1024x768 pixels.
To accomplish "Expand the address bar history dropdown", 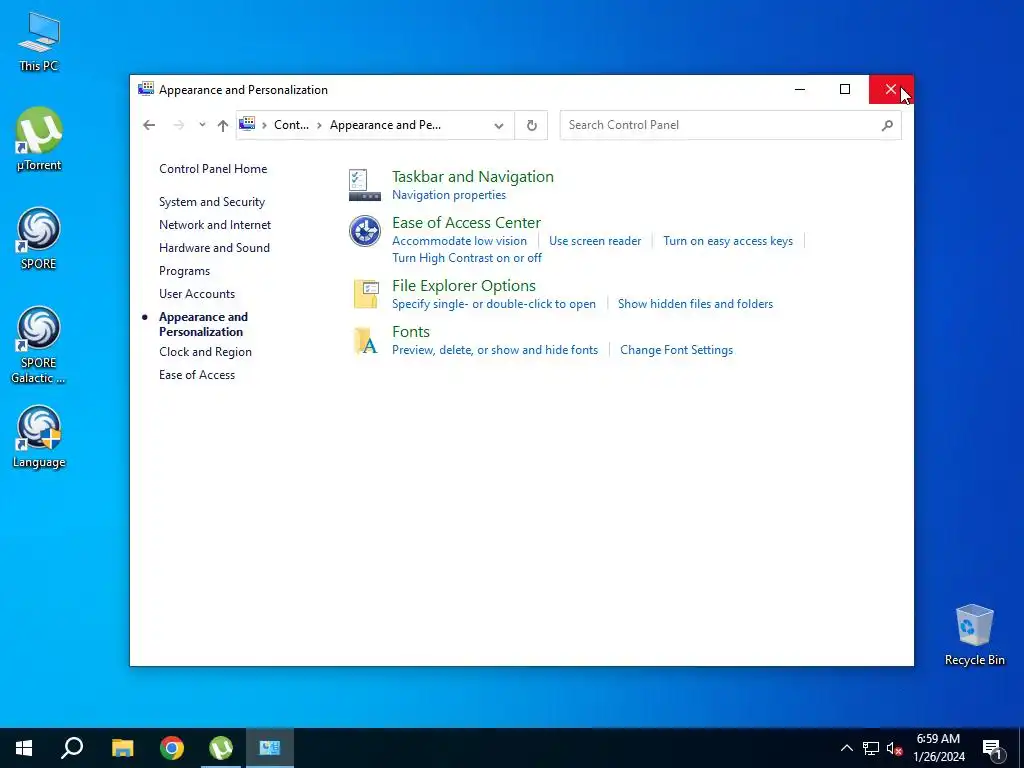I will click(499, 125).
